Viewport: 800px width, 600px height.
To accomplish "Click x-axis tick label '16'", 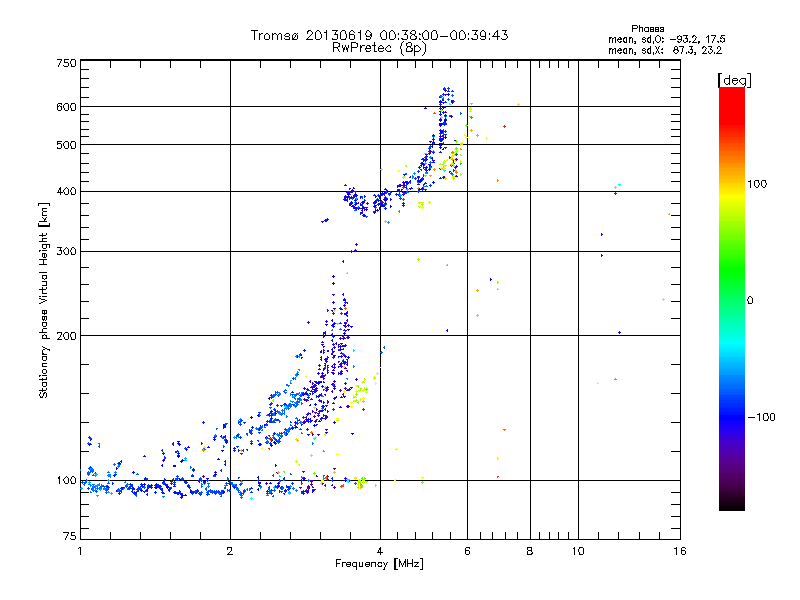I will (x=680, y=551).
